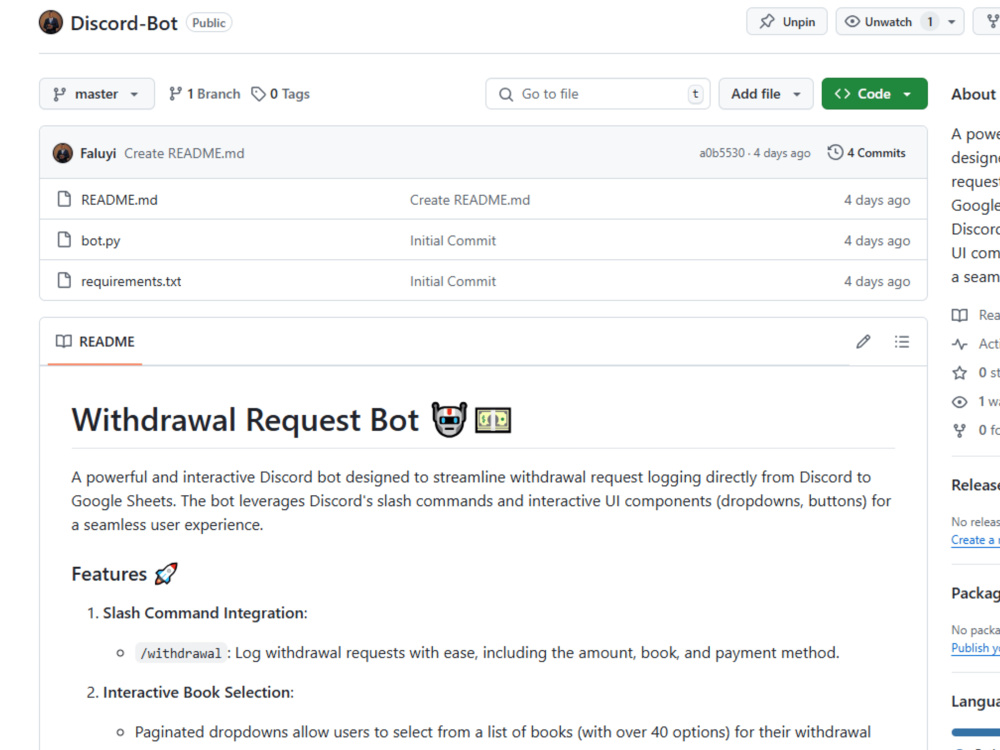The width and height of the screenshot is (1000, 750).
Task: Click the fork icon at top right
Action: tap(992, 22)
